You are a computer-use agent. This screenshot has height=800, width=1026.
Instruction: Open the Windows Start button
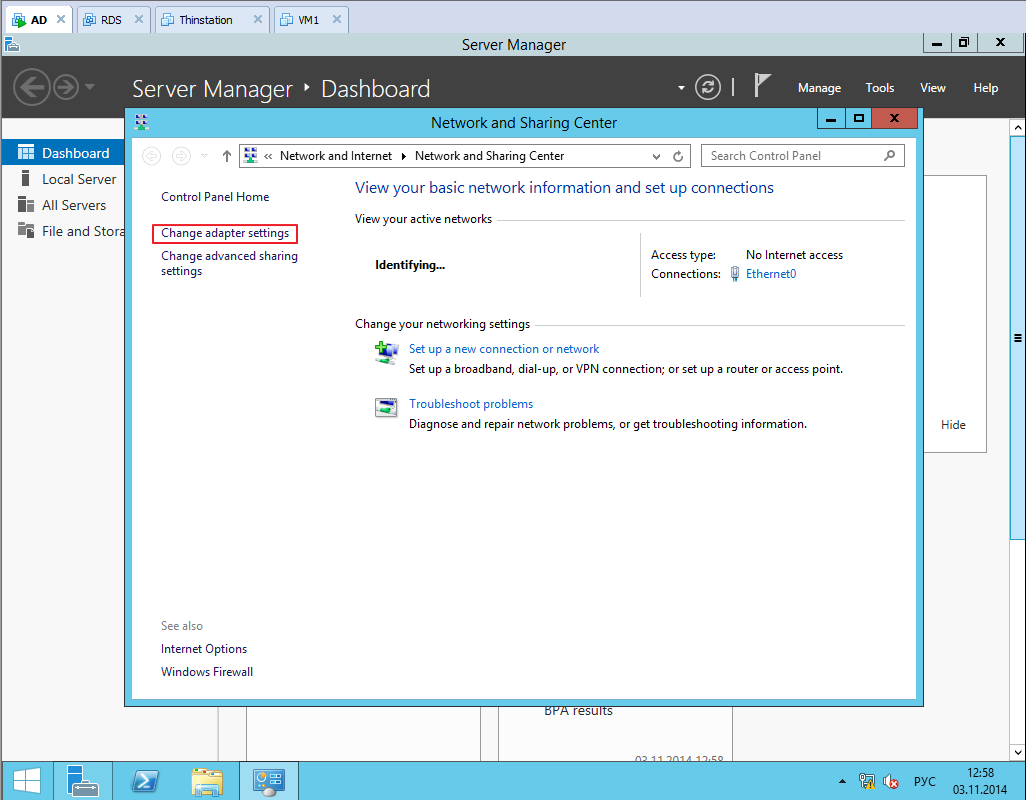point(27,780)
